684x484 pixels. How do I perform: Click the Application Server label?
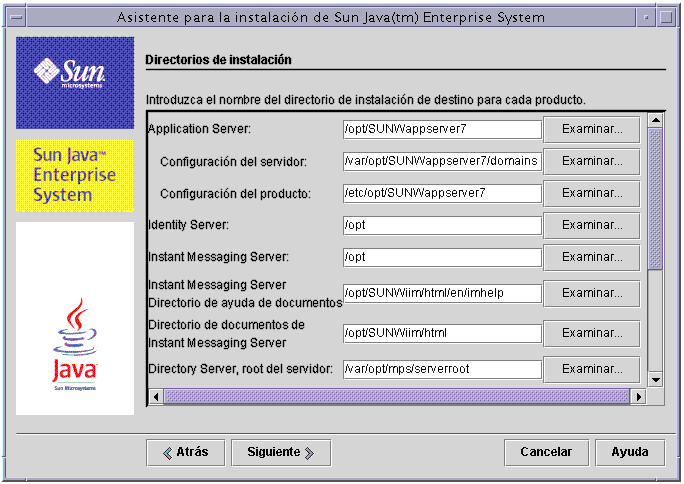[199, 130]
